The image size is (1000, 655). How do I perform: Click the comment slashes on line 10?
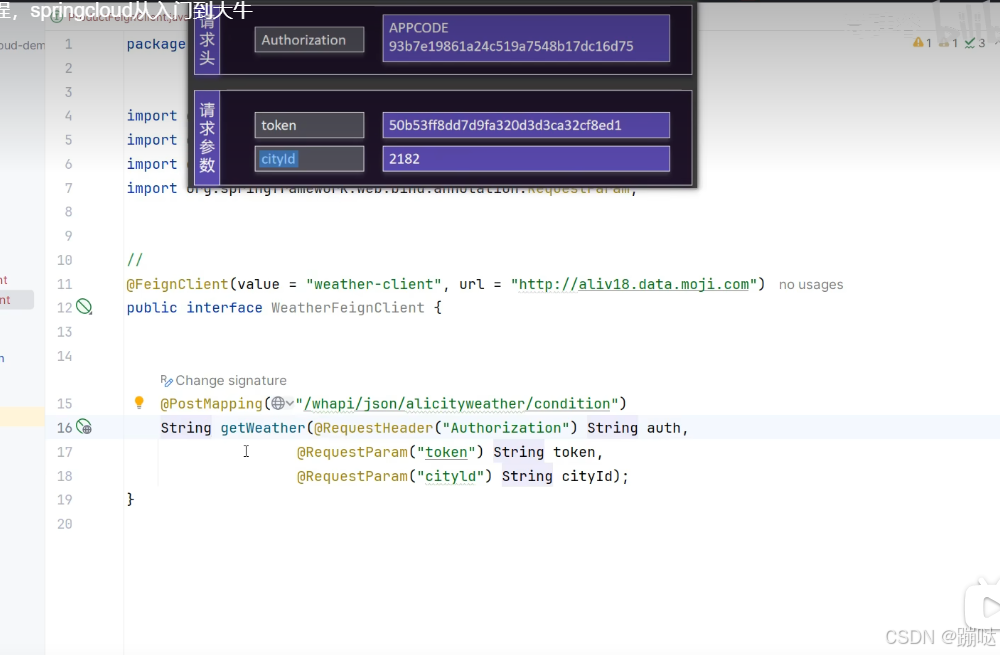click(135, 260)
